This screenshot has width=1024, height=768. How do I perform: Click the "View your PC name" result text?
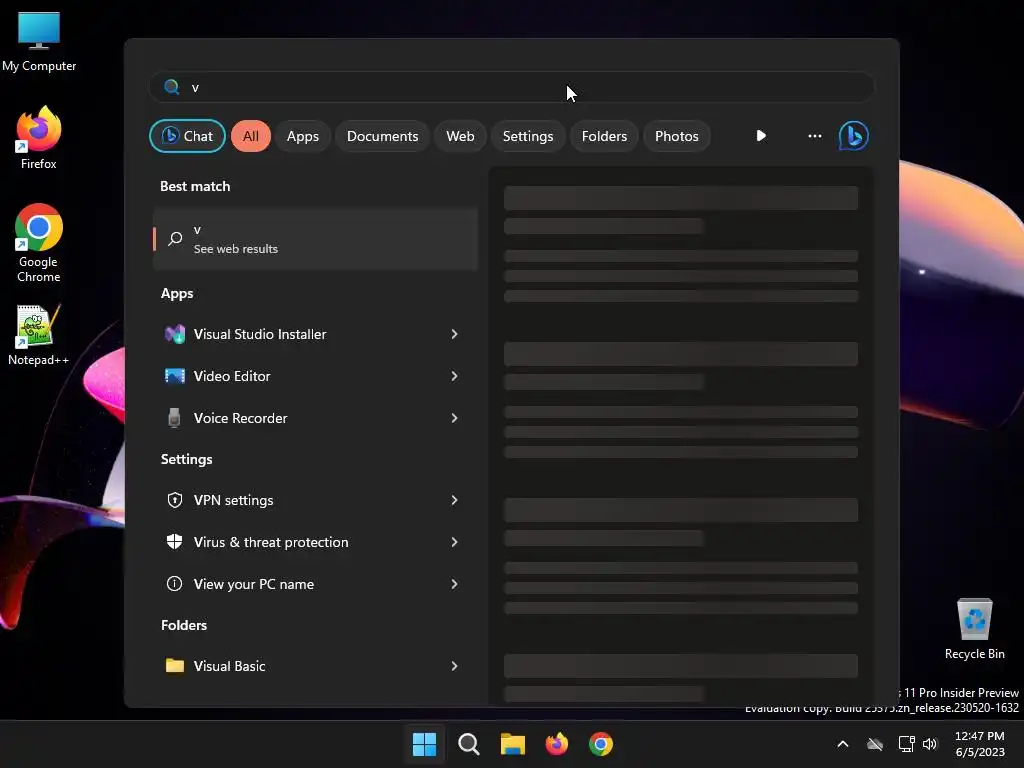tap(254, 584)
